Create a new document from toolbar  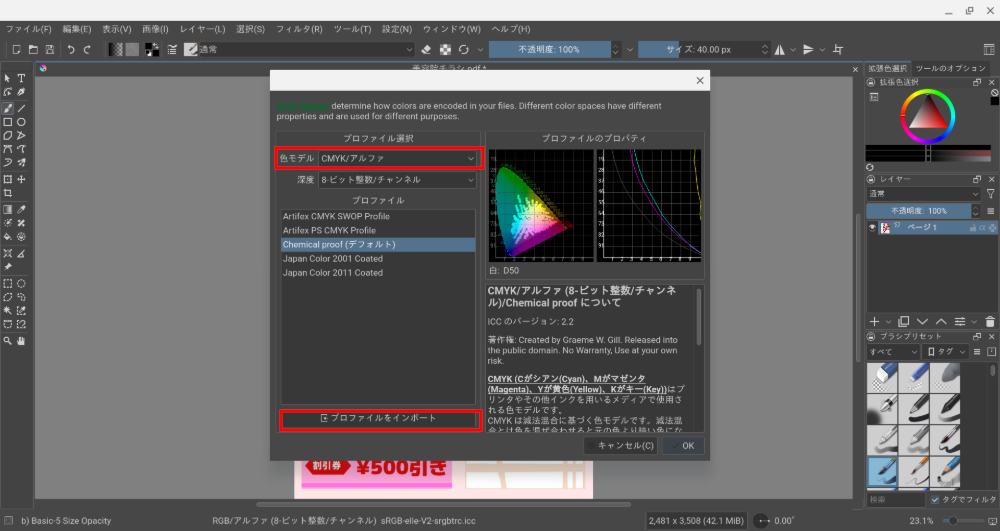click(17, 49)
